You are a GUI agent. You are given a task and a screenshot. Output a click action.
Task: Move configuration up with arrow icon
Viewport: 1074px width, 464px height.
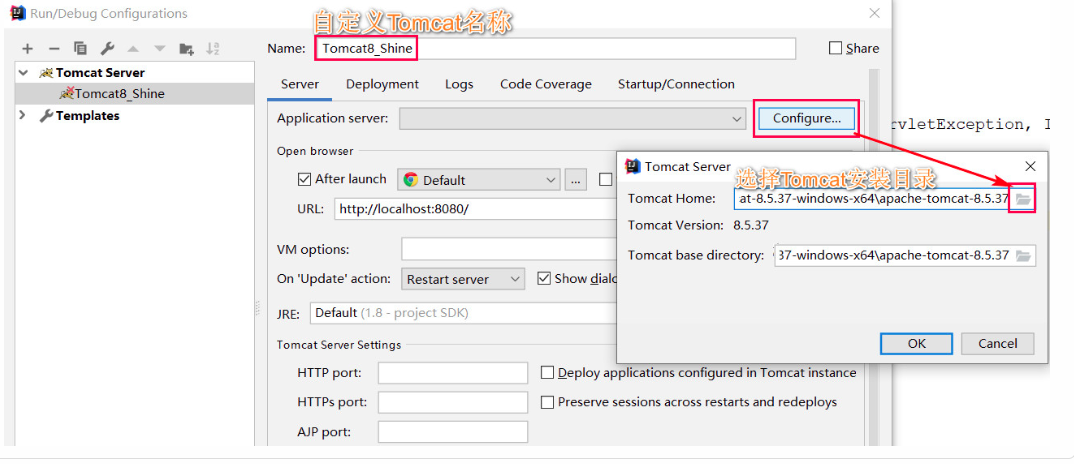[x=133, y=49]
